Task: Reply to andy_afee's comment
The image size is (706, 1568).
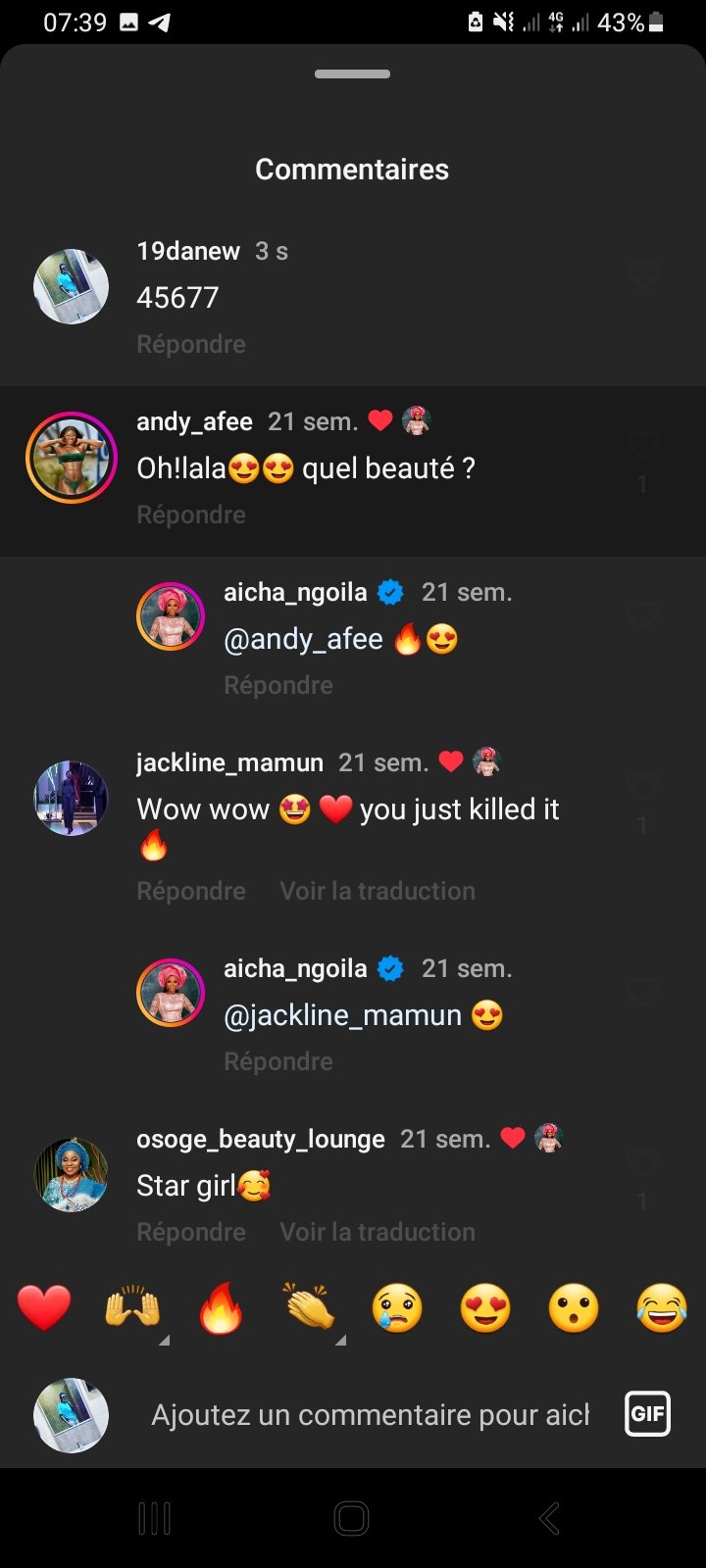Action: point(191,514)
